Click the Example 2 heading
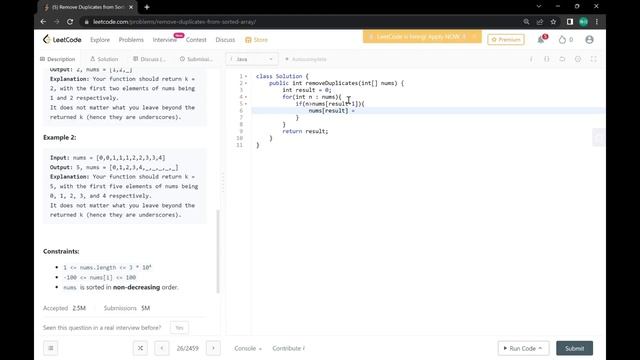 click(60, 138)
